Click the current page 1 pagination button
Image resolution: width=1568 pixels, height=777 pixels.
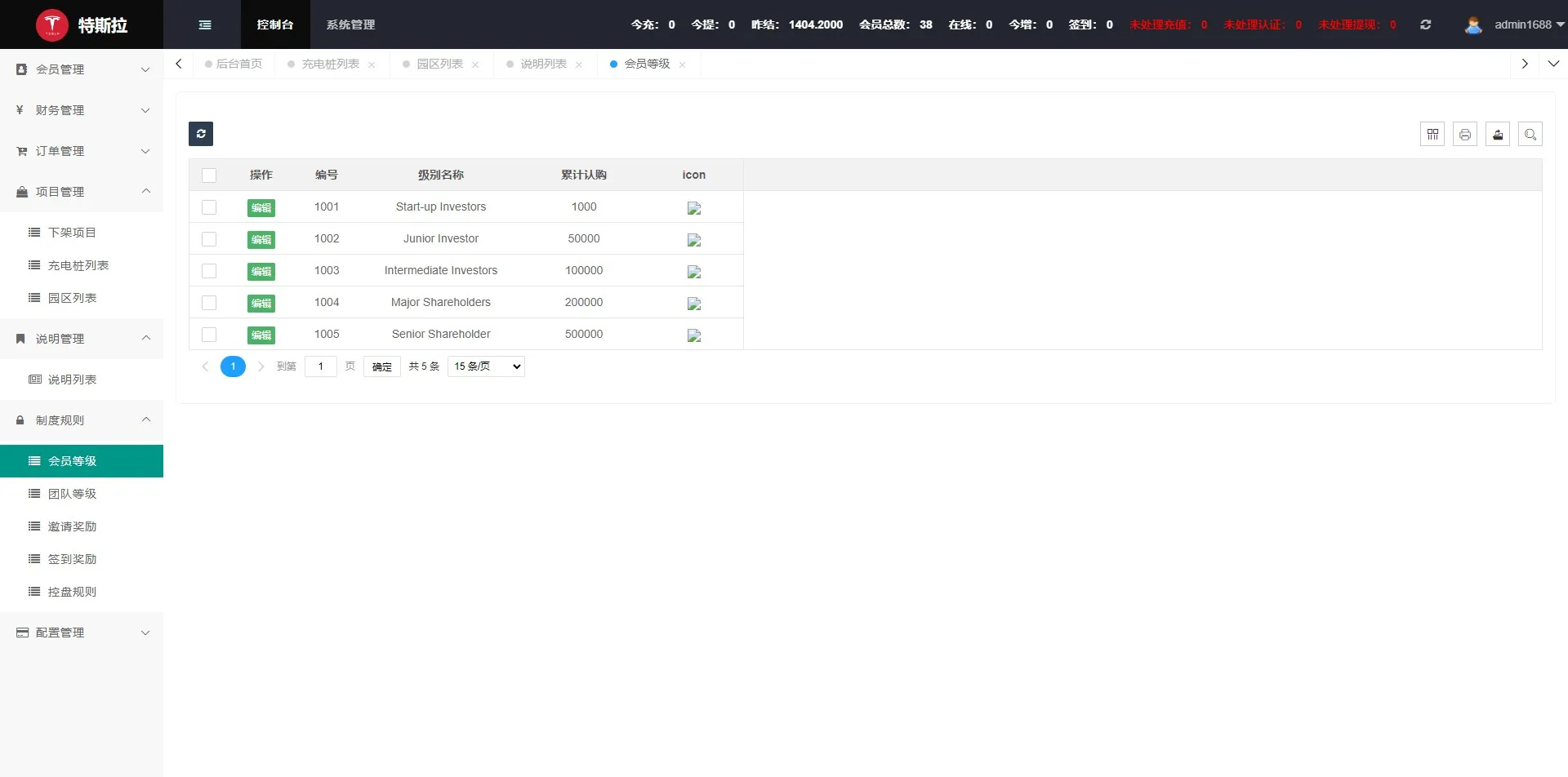[233, 366]
